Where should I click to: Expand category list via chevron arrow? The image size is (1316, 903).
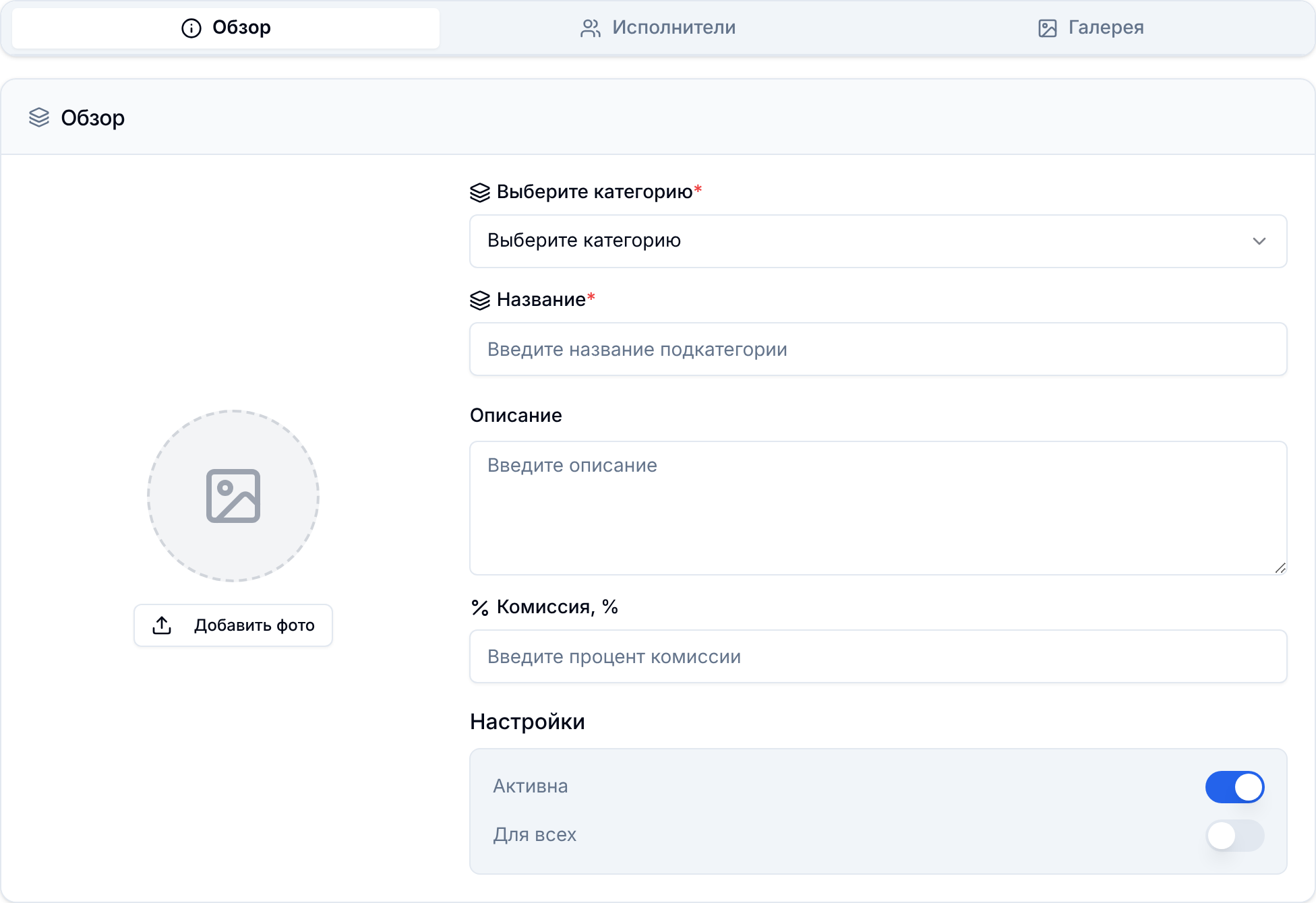[1259, 241]
